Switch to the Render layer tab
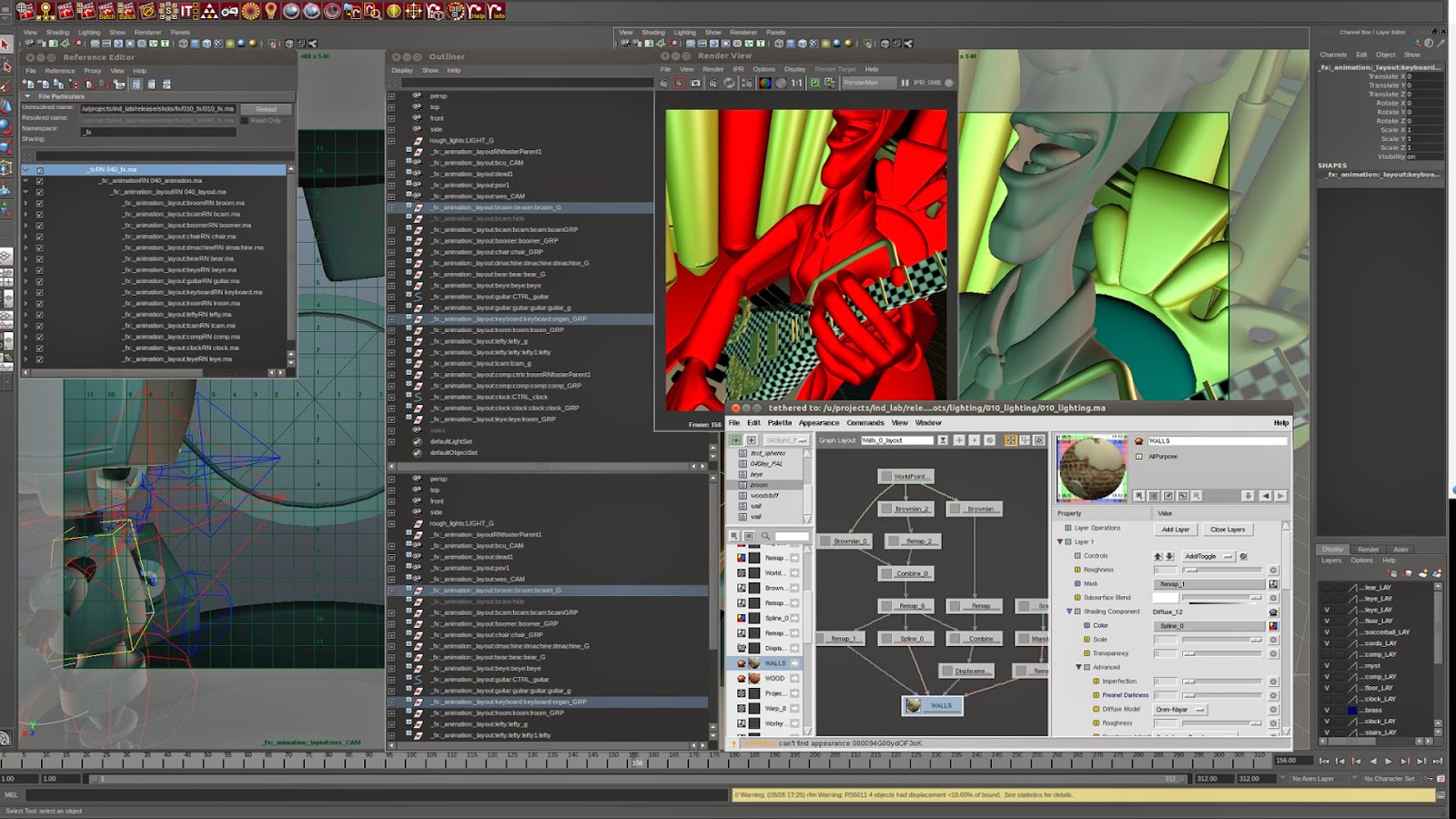Image resolution: width=1456 pixels, height=819 pixels. point(1368,549)
